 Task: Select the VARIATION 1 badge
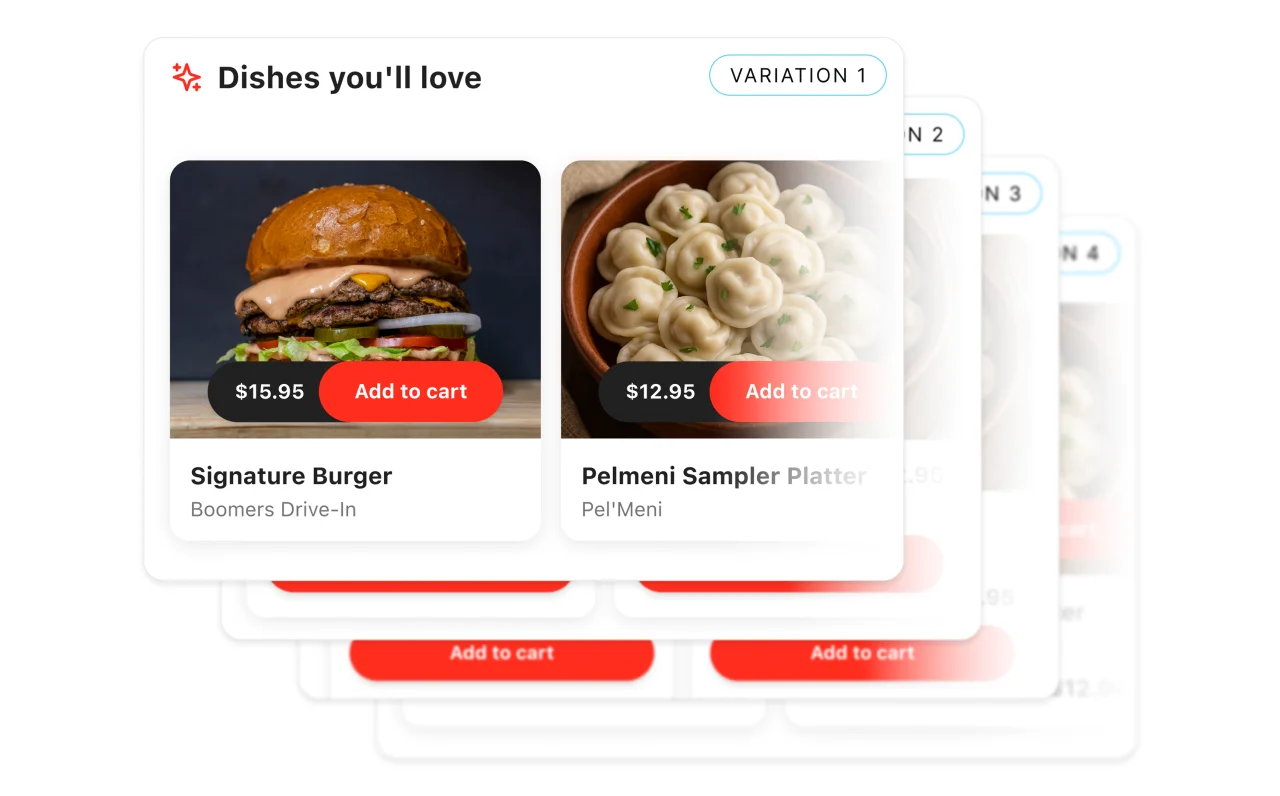coord(797,75)
